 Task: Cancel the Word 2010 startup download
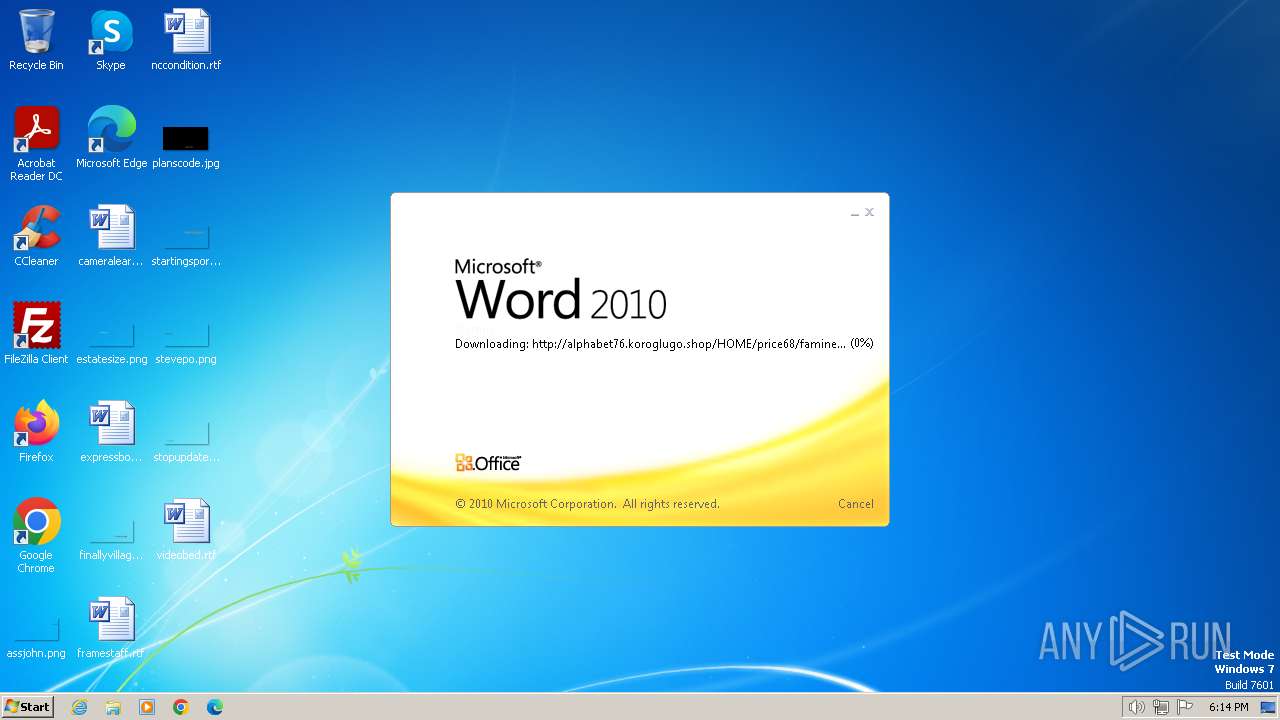(x=855, y=504)
